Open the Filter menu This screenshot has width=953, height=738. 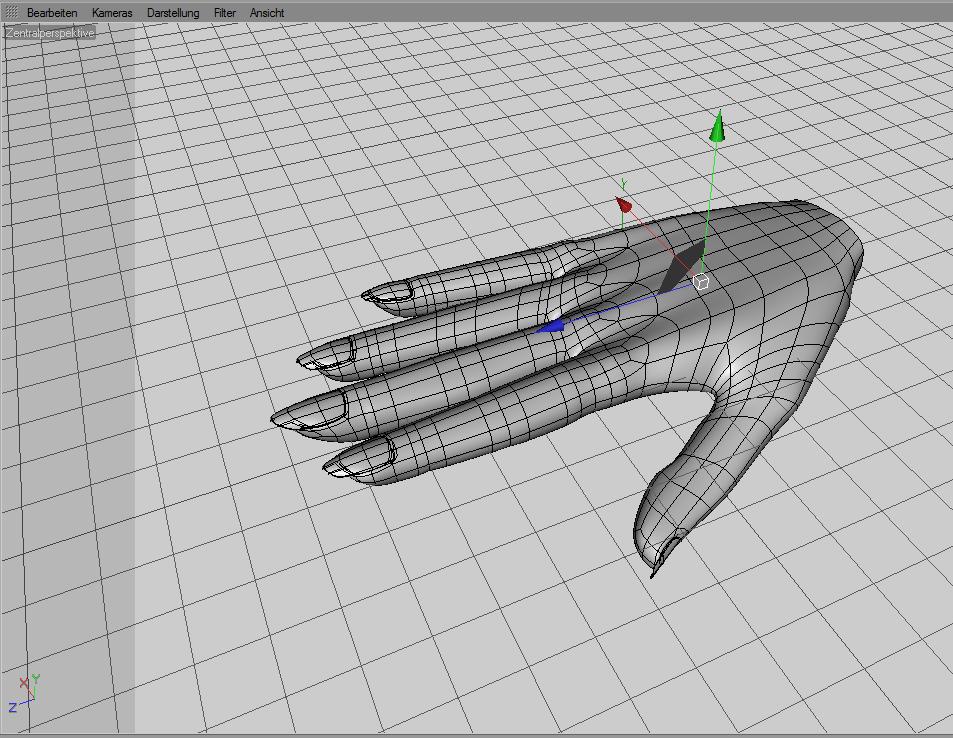[224, 13]
